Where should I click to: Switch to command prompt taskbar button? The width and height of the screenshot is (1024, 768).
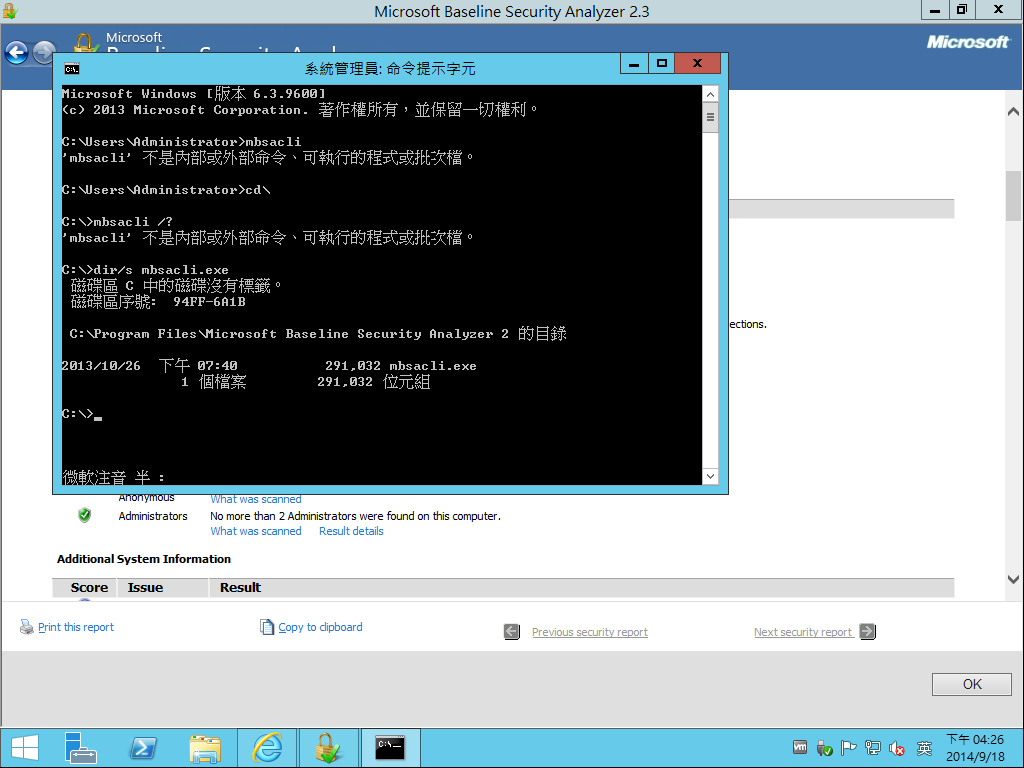390,748
